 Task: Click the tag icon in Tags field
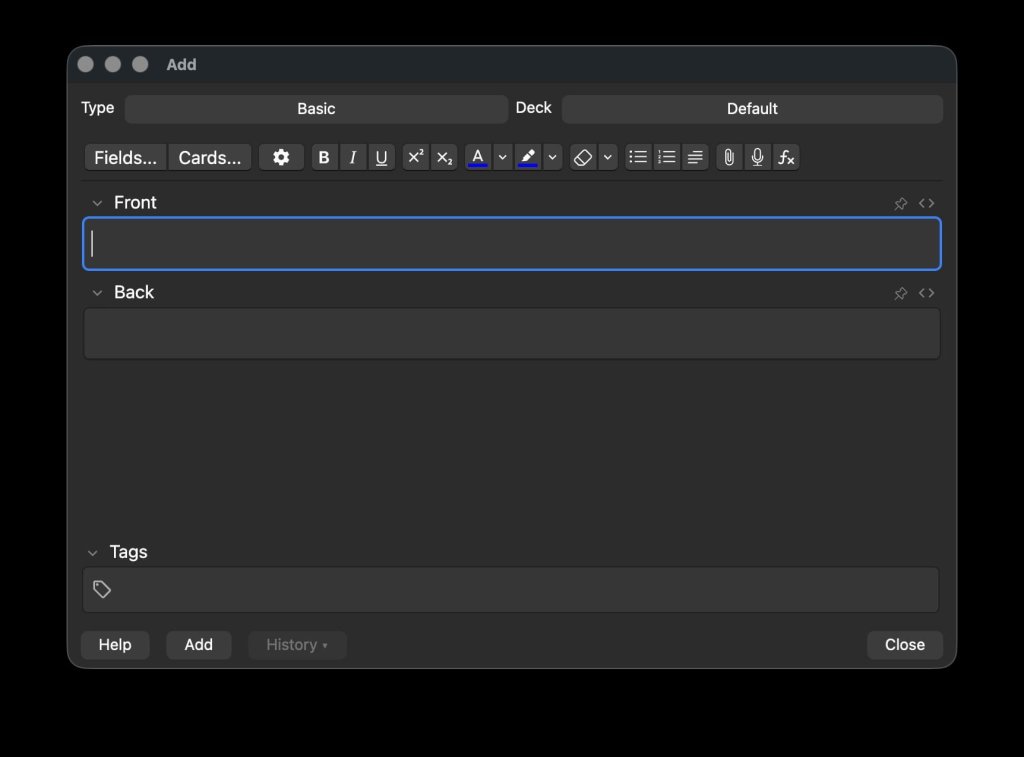click(x=102, y=589)
